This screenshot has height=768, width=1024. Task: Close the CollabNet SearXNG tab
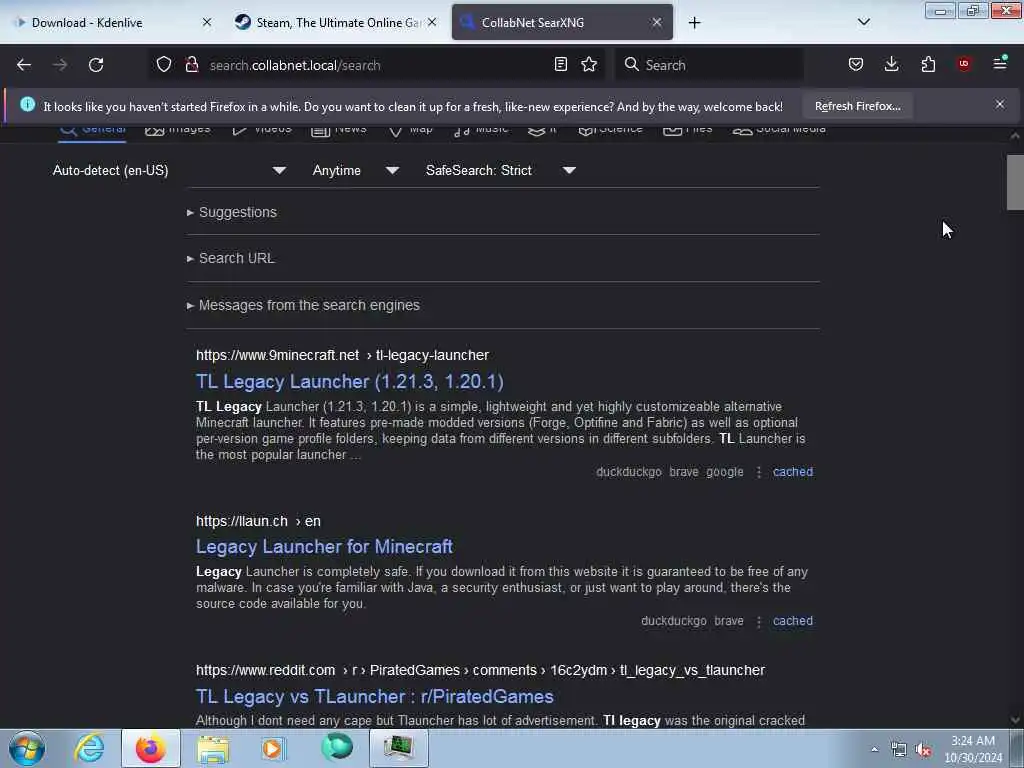(x=657, y=22)
